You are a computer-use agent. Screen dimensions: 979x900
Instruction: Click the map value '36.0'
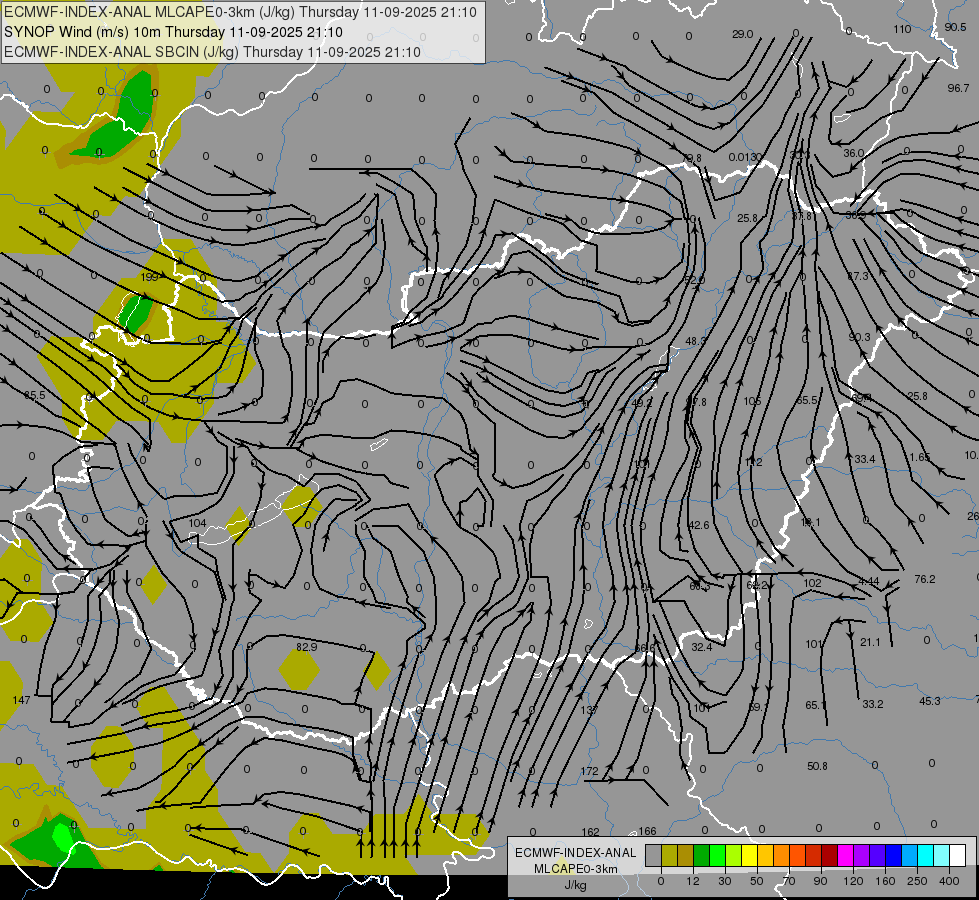(854, 153)
